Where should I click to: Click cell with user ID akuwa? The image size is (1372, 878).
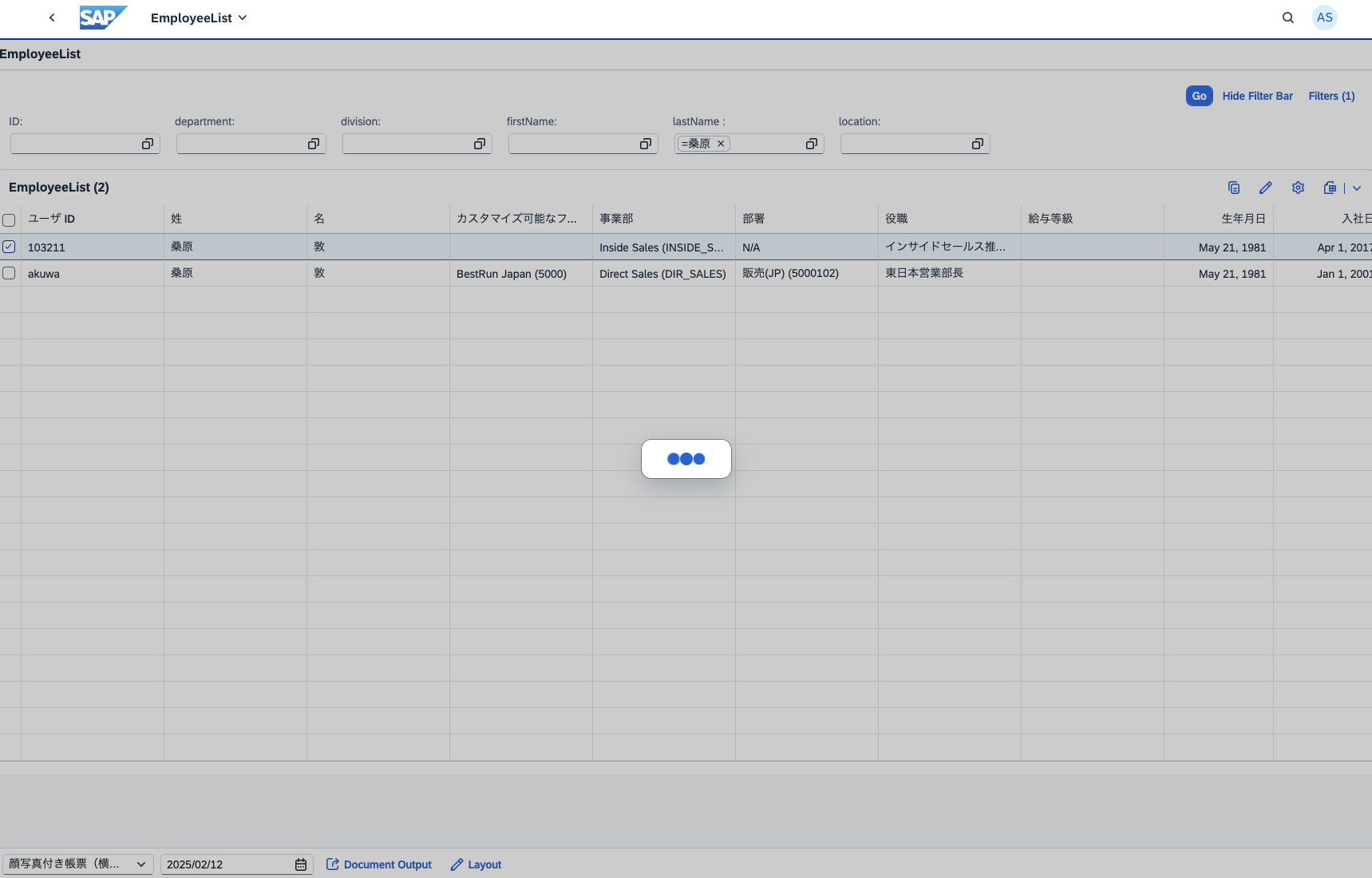93,274
